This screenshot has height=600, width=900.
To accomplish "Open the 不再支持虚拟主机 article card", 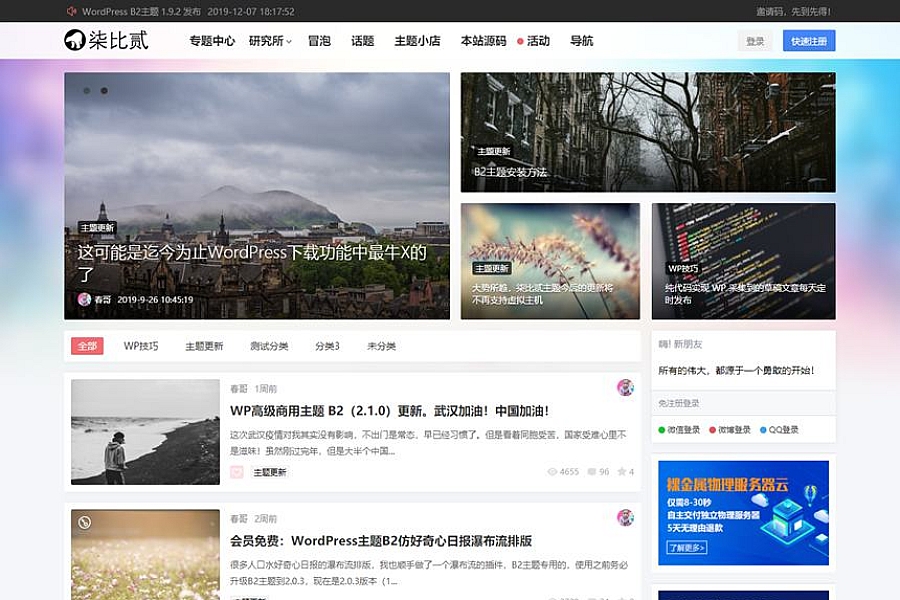I will click(550, 261).
